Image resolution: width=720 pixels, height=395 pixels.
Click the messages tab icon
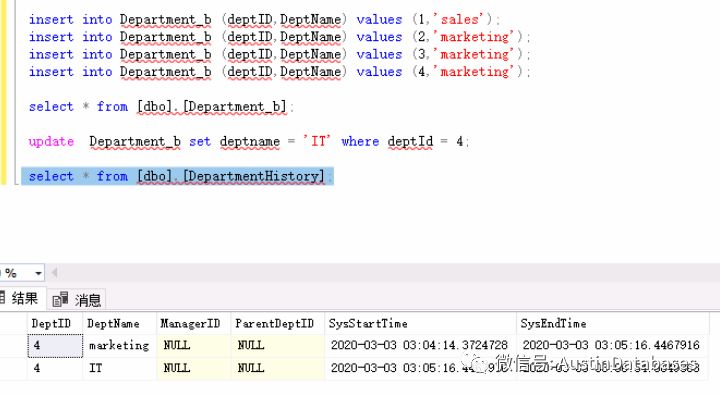60,300
